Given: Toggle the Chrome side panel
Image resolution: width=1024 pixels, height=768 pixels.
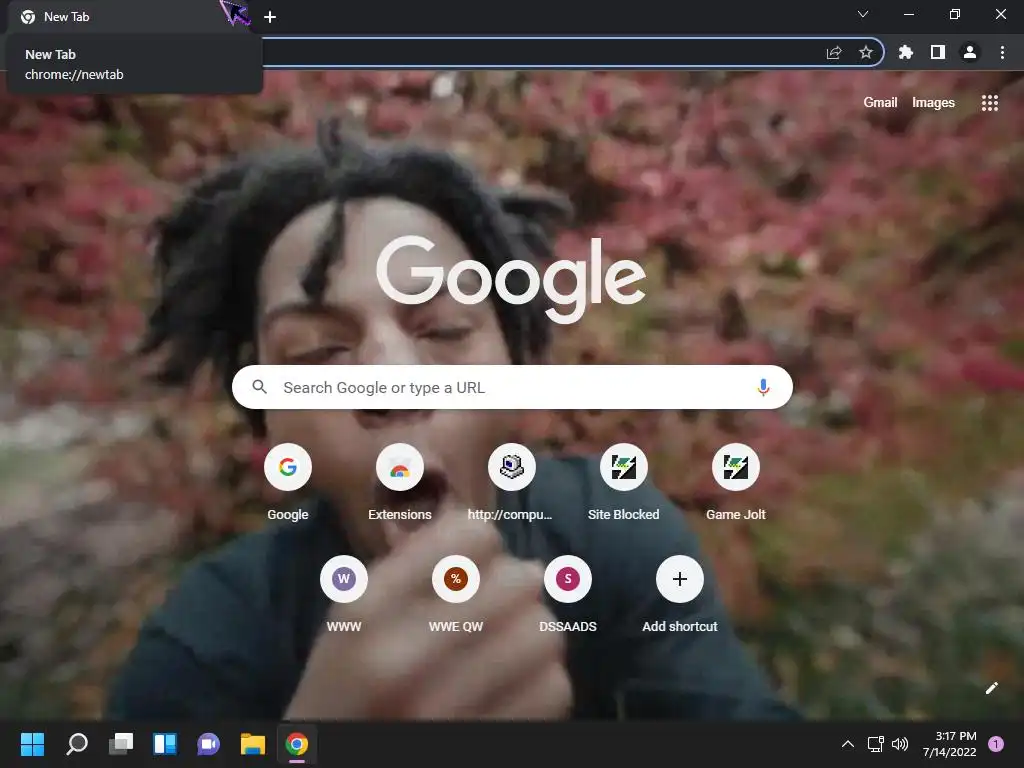Looking at the screenshot, I should [938, 53].
